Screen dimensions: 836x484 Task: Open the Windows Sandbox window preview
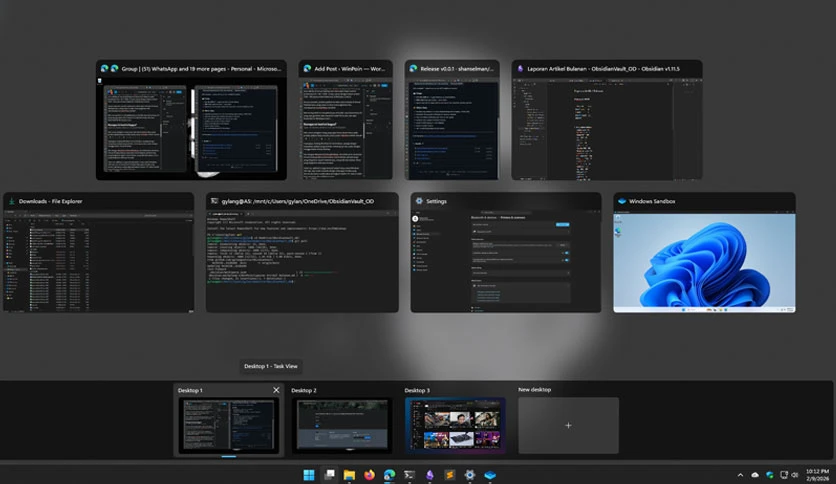click(704, 253)
